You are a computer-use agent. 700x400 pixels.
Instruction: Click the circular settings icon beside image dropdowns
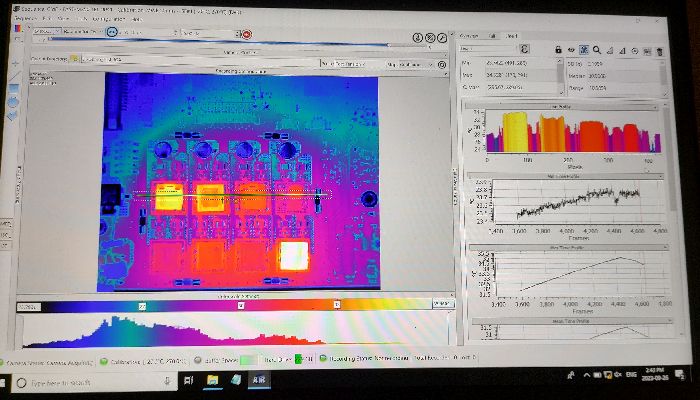coord(442,65)
